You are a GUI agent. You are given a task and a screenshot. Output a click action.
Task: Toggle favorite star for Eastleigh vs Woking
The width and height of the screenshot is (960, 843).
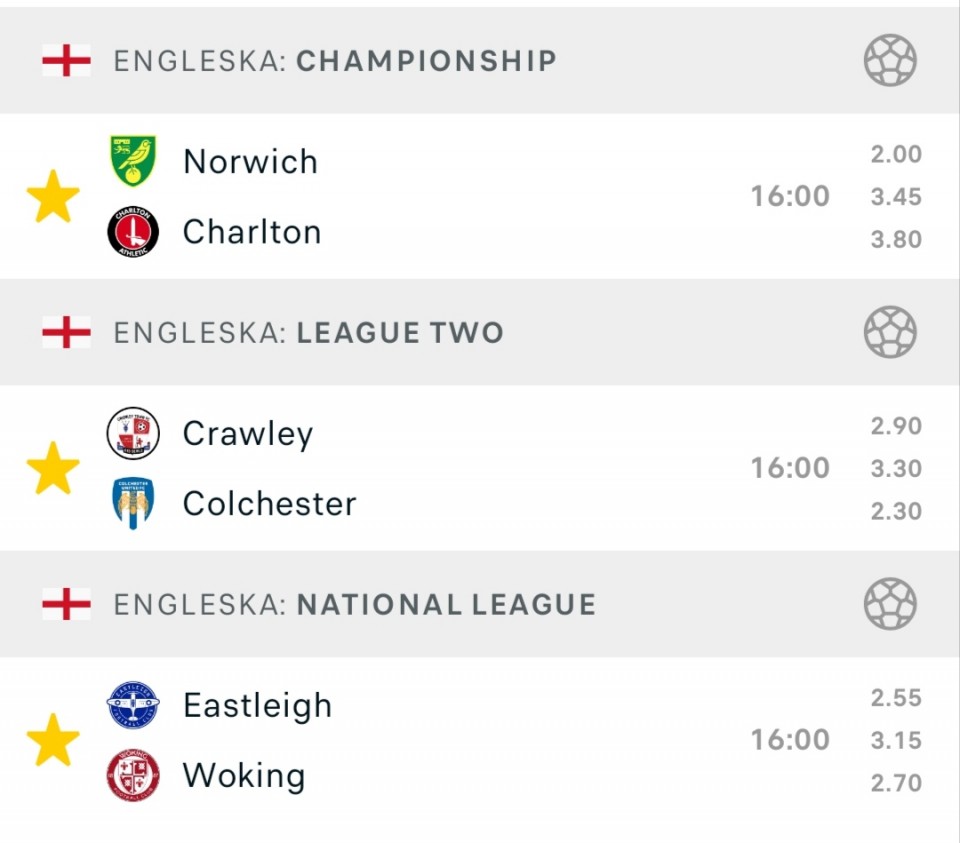pos(53,740)
